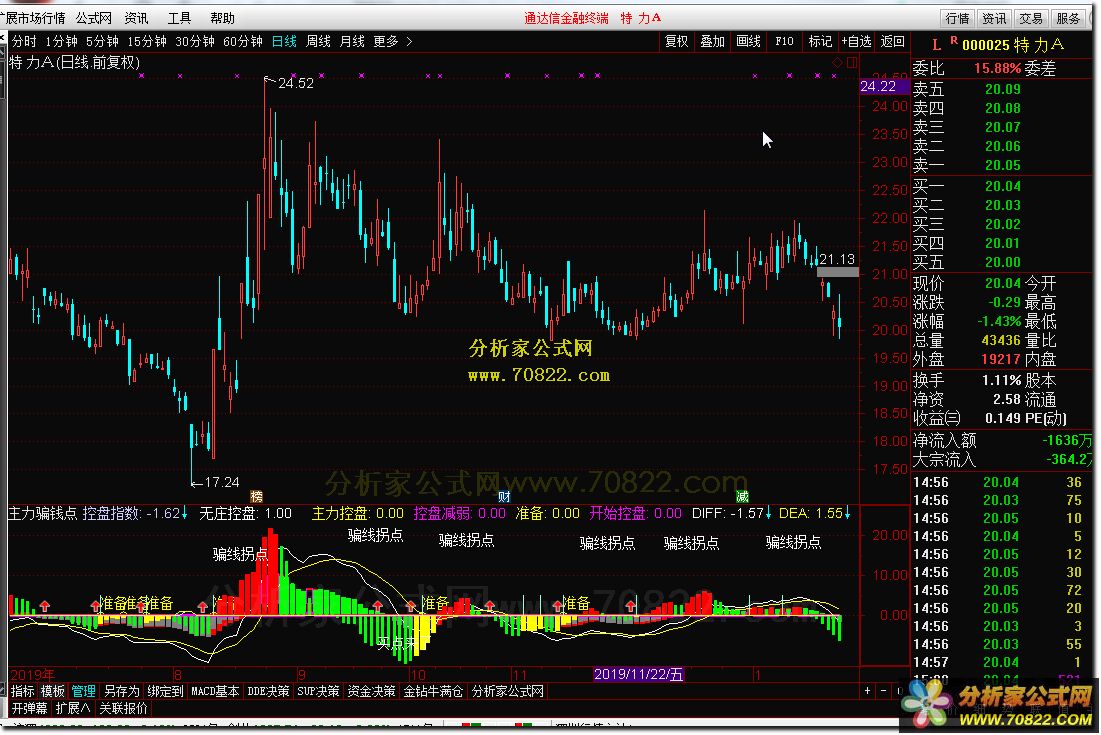This screenshot has width=1101, height=735.
Task: Select the 管理 tab
Action: (84, 691)
